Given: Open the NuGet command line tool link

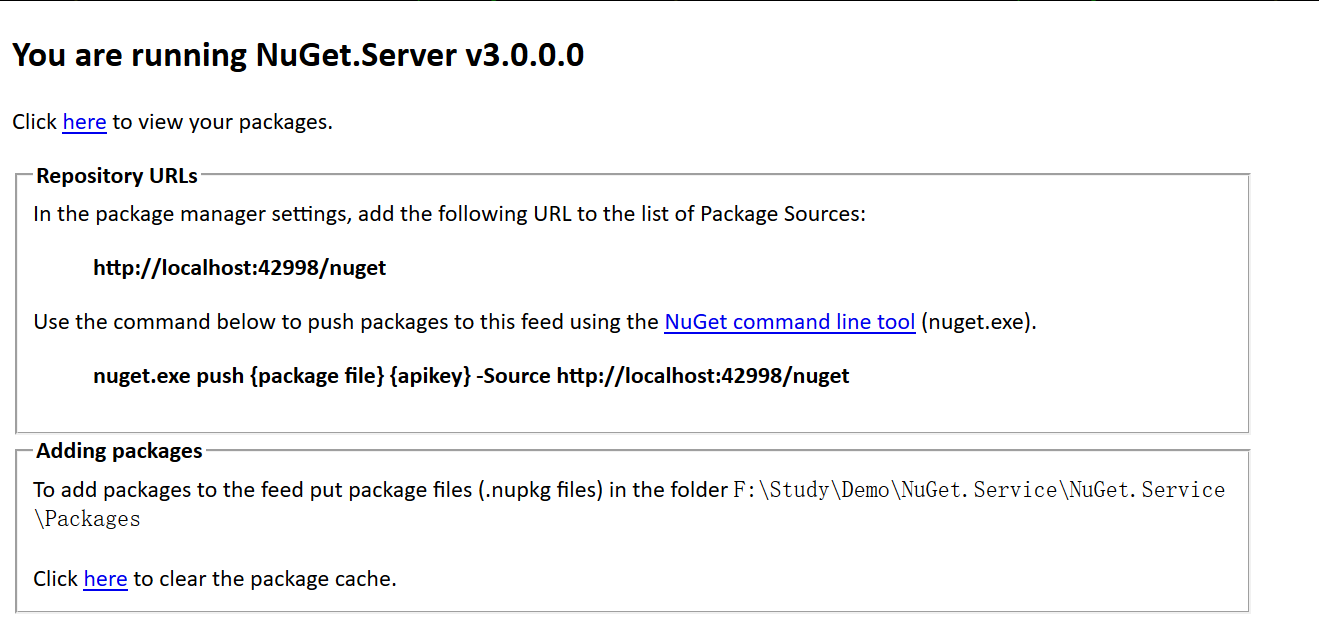Looking at the screenshot, I should click(790, 322).
